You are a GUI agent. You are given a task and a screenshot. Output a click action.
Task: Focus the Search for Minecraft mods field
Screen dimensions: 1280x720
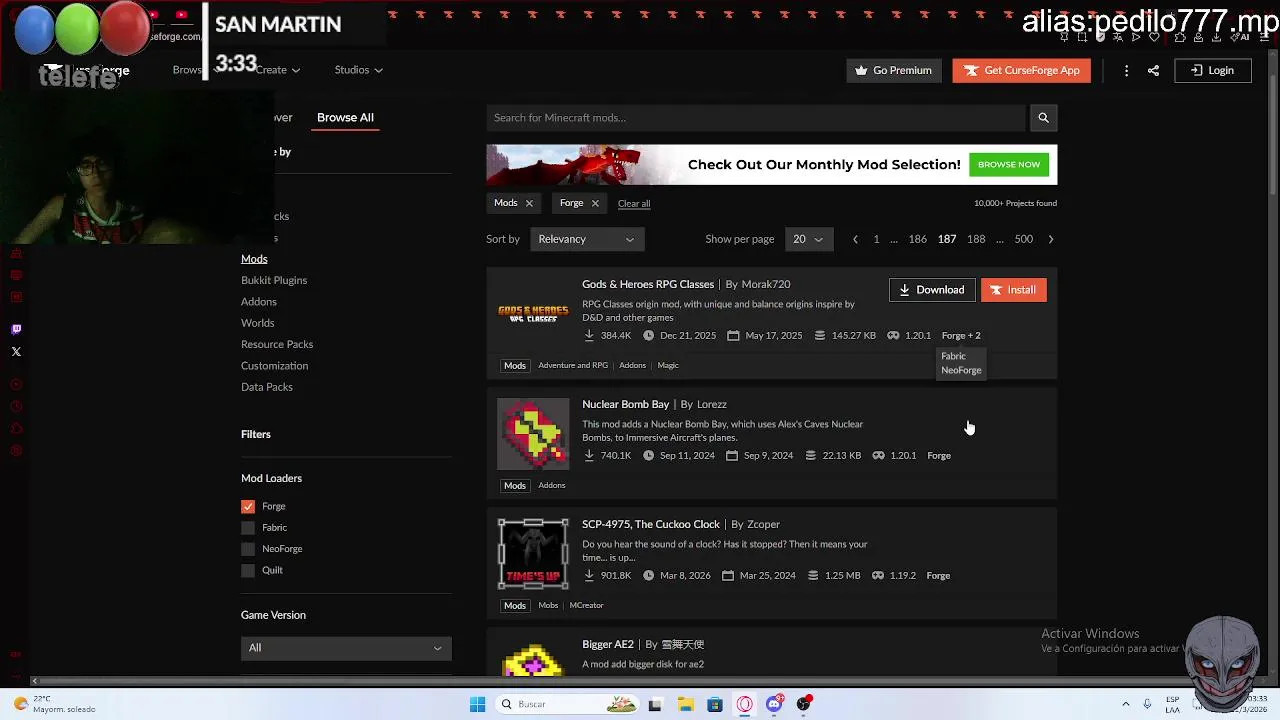click(x=757, y=118)
